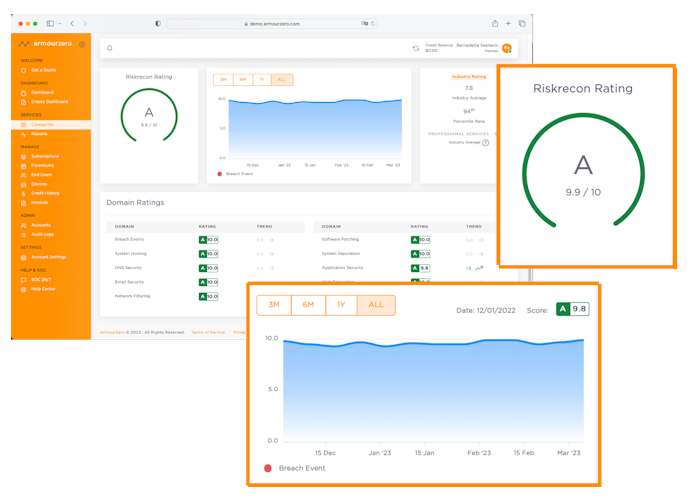The width and height of the screenshot is (690, 500).
Task: Click the Invoices document icon
Action: [x=23, y=203]
